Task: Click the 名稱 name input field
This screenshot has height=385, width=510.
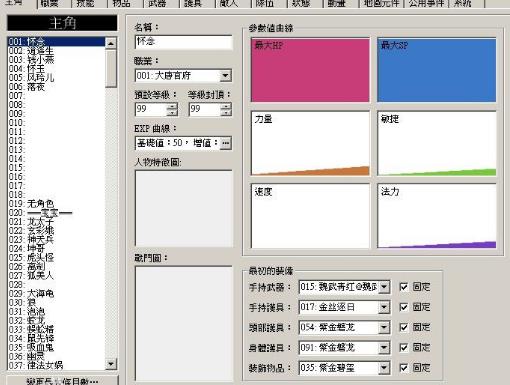Action: pyautogui.click(x=183, y=42)
